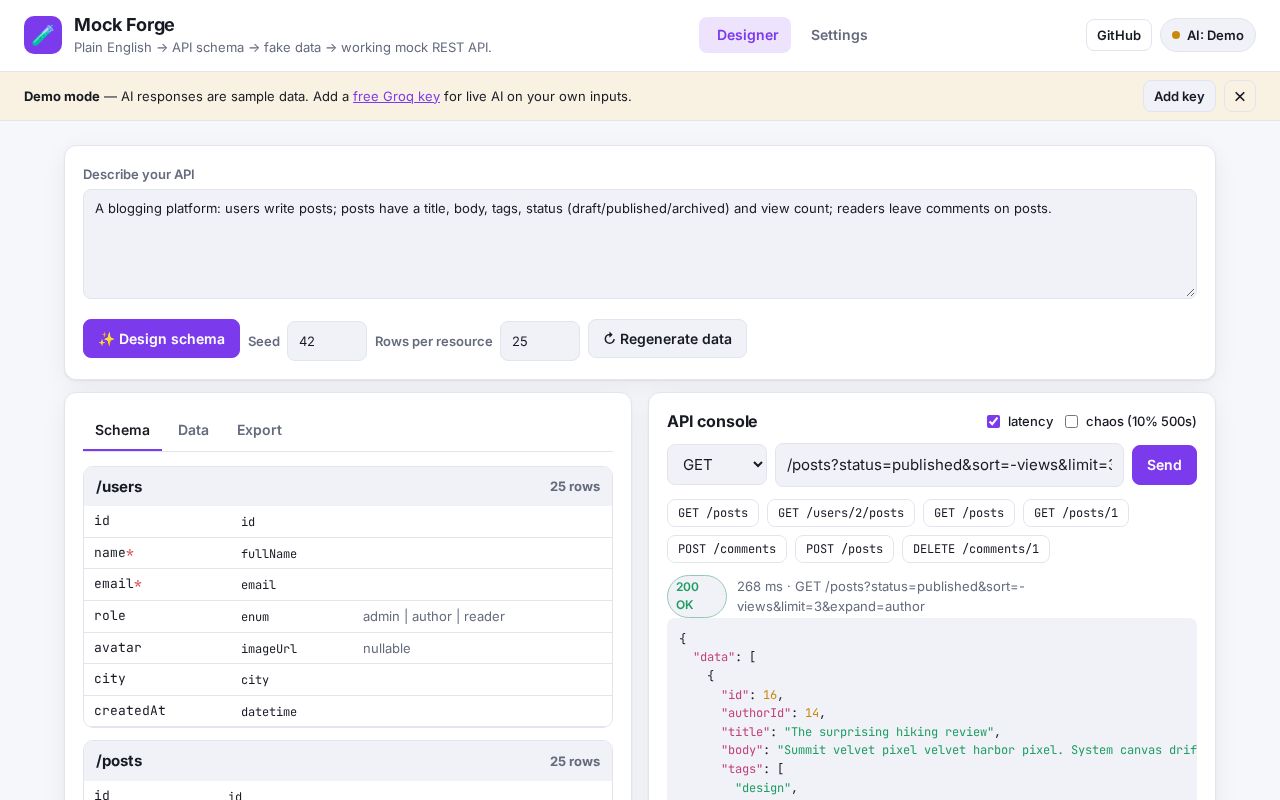Select the Schema tab

coord(122,430)
